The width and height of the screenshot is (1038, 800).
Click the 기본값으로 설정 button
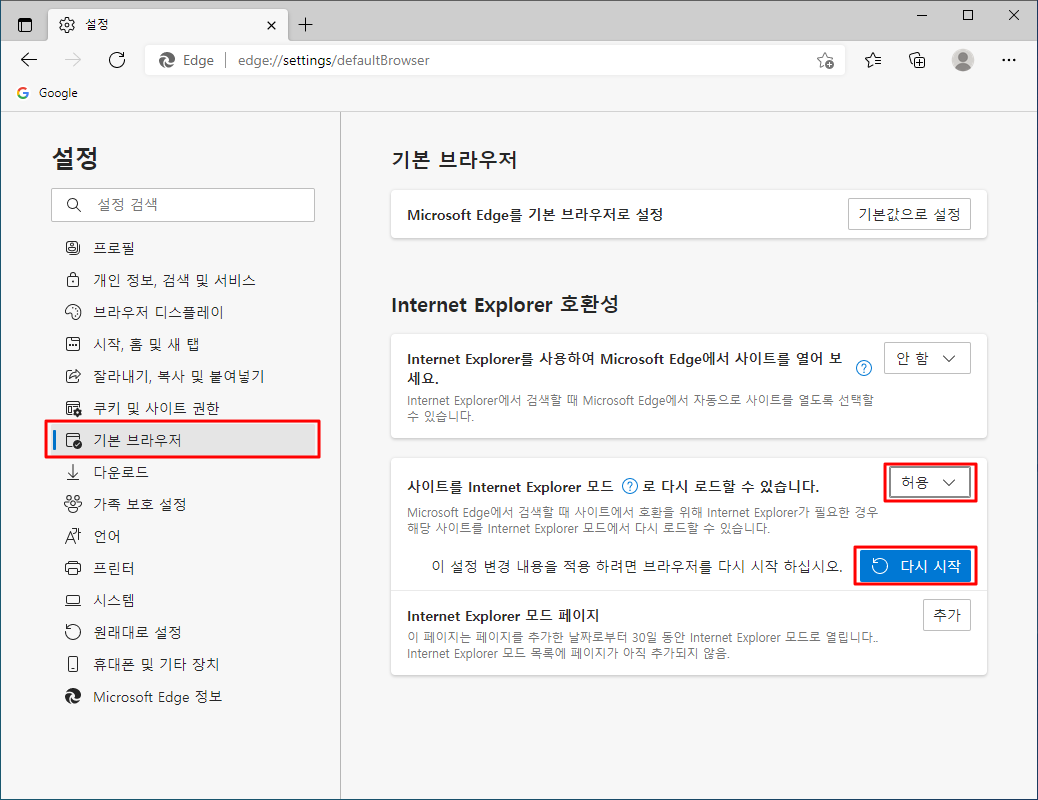point(908,214)
